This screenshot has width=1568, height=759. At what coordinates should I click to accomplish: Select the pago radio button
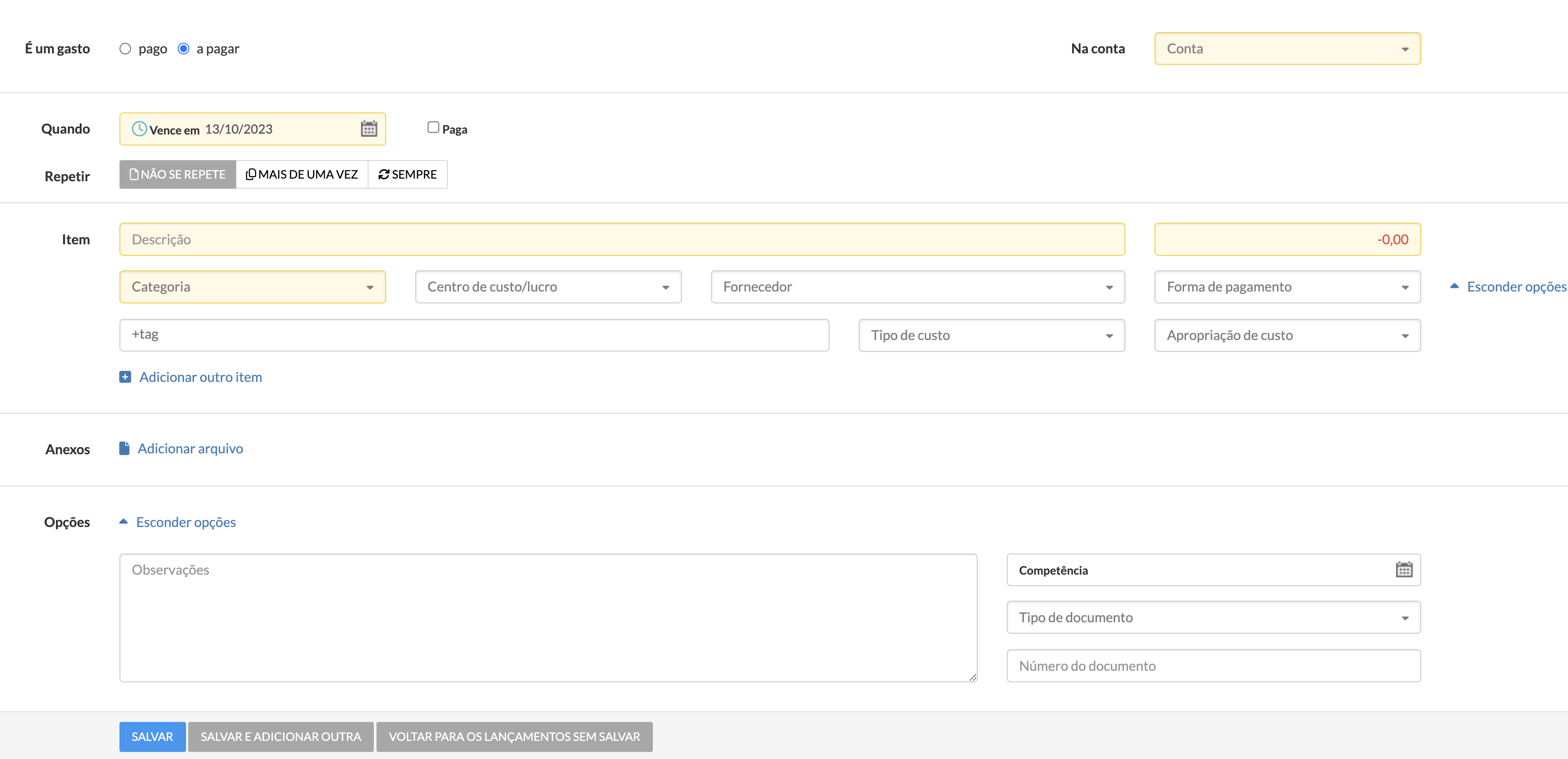125,49
